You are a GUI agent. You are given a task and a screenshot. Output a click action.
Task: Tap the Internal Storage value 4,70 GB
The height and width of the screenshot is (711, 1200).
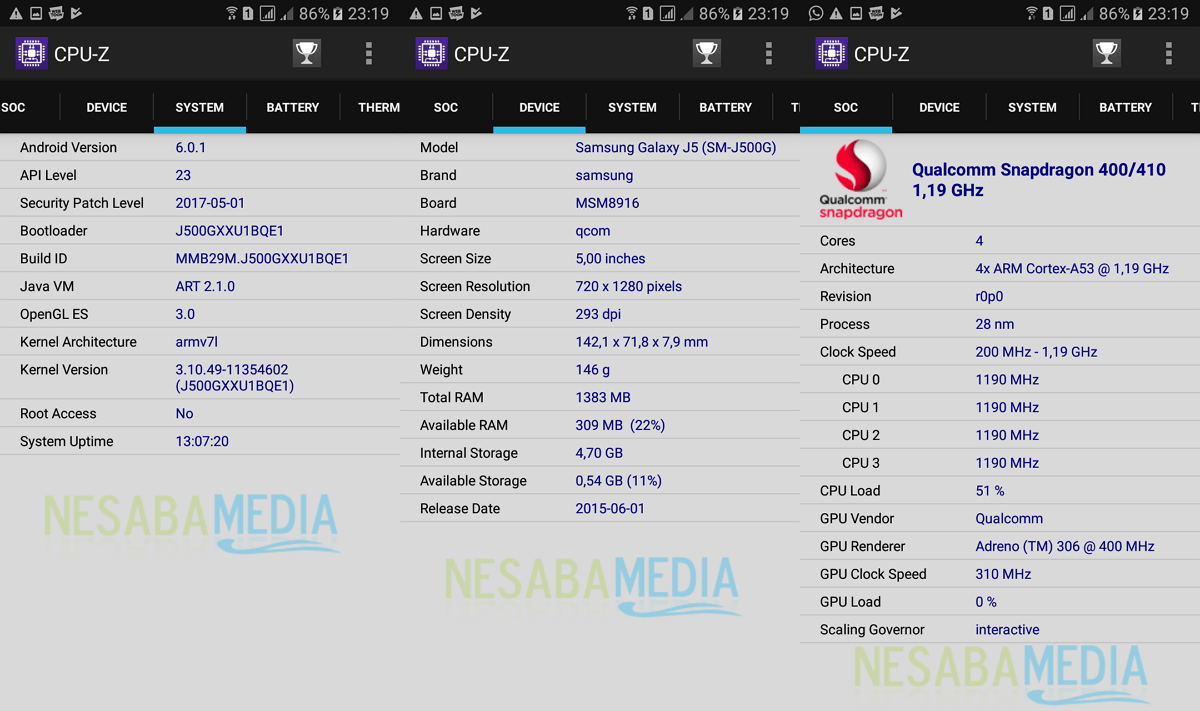[x=599, y=453]
